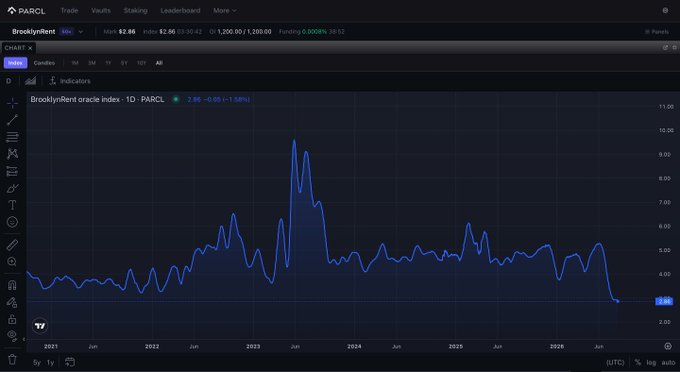Select the 10Y time range

141,63
